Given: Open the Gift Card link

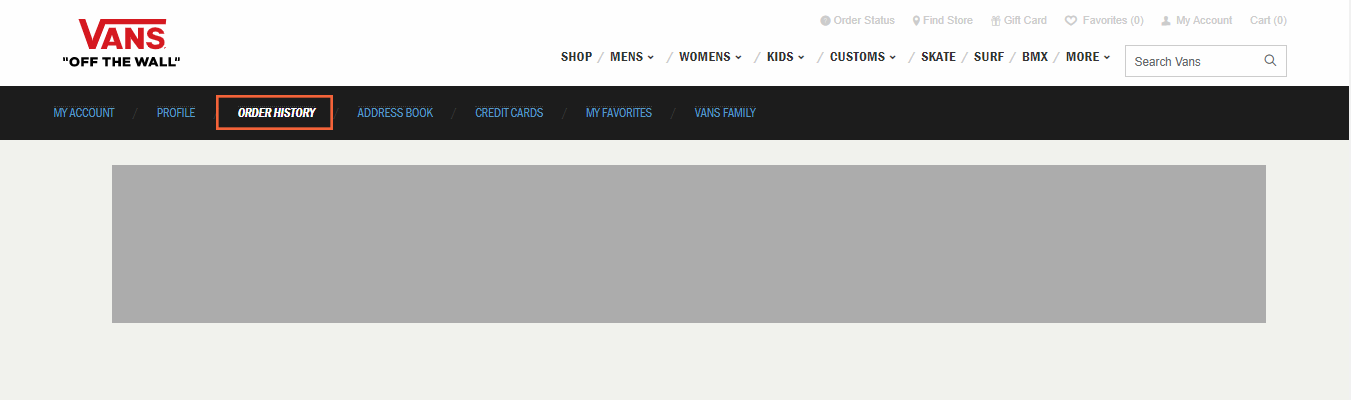Looking at the screenshot, I should pos(1018,20).
